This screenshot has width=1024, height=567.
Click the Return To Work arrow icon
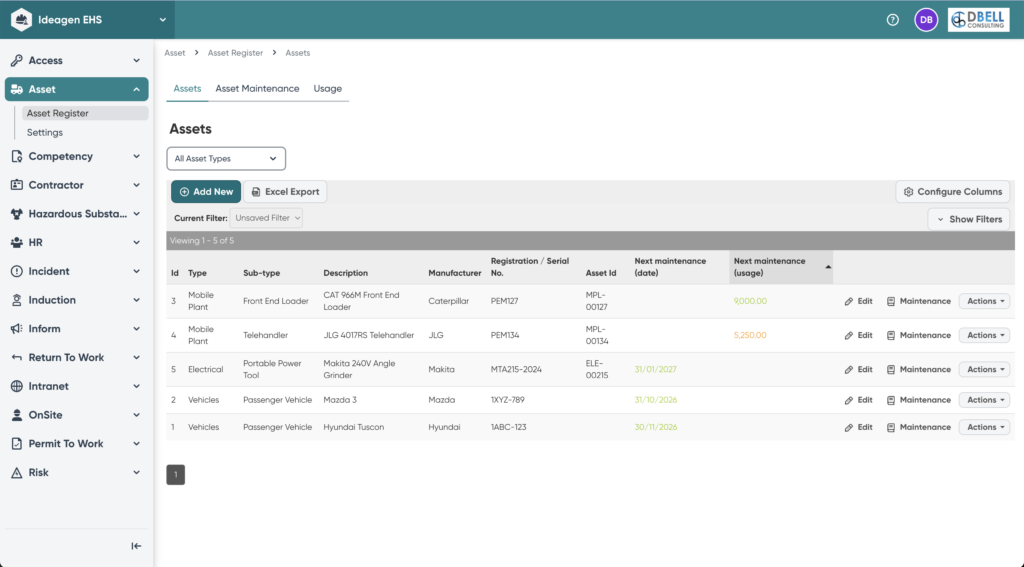coord(16,357)
